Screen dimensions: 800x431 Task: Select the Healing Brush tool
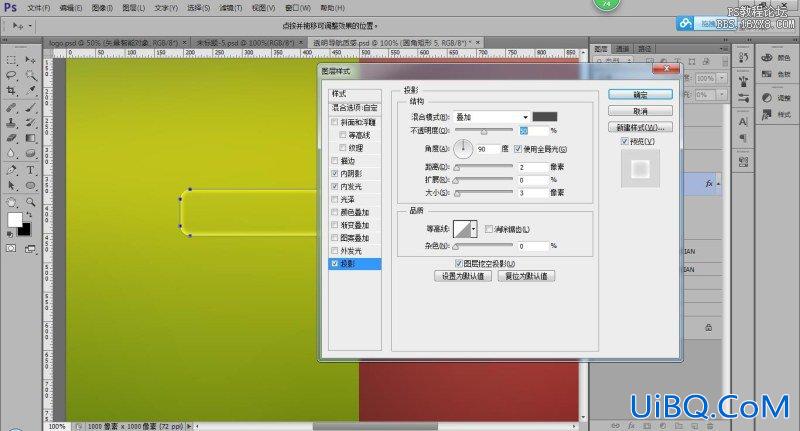[11, 108]
